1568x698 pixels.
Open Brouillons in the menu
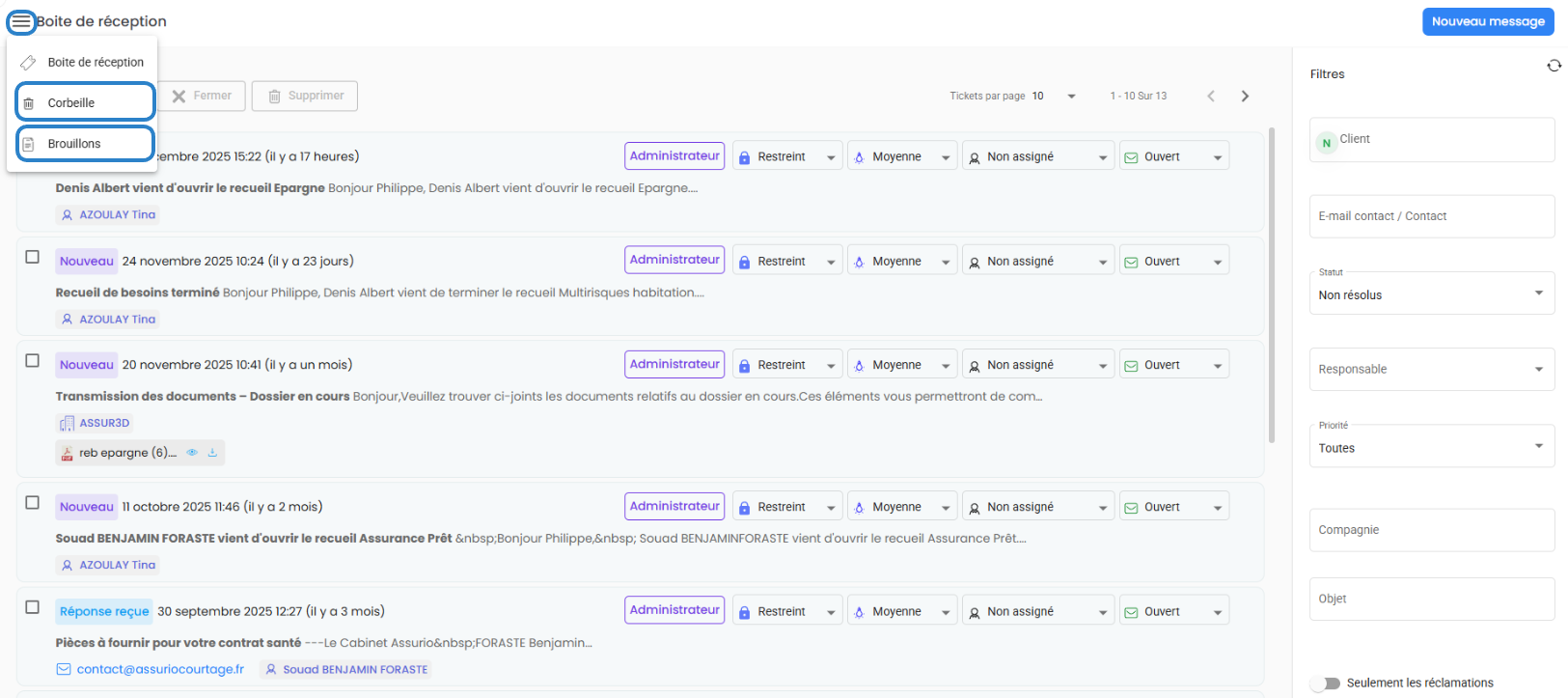pos(85,144)
